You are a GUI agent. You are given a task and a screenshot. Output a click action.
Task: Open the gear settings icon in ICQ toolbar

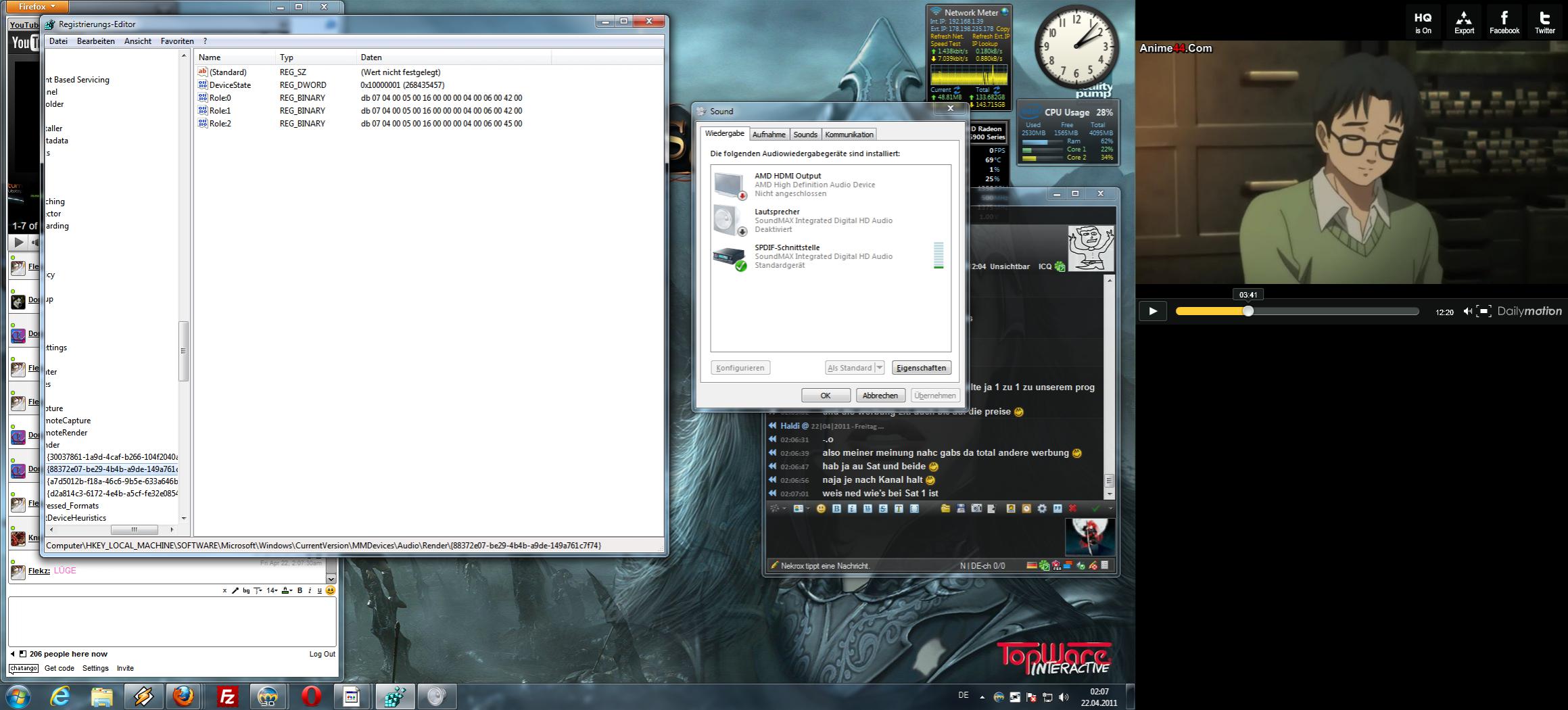[x=1042, y=508]
